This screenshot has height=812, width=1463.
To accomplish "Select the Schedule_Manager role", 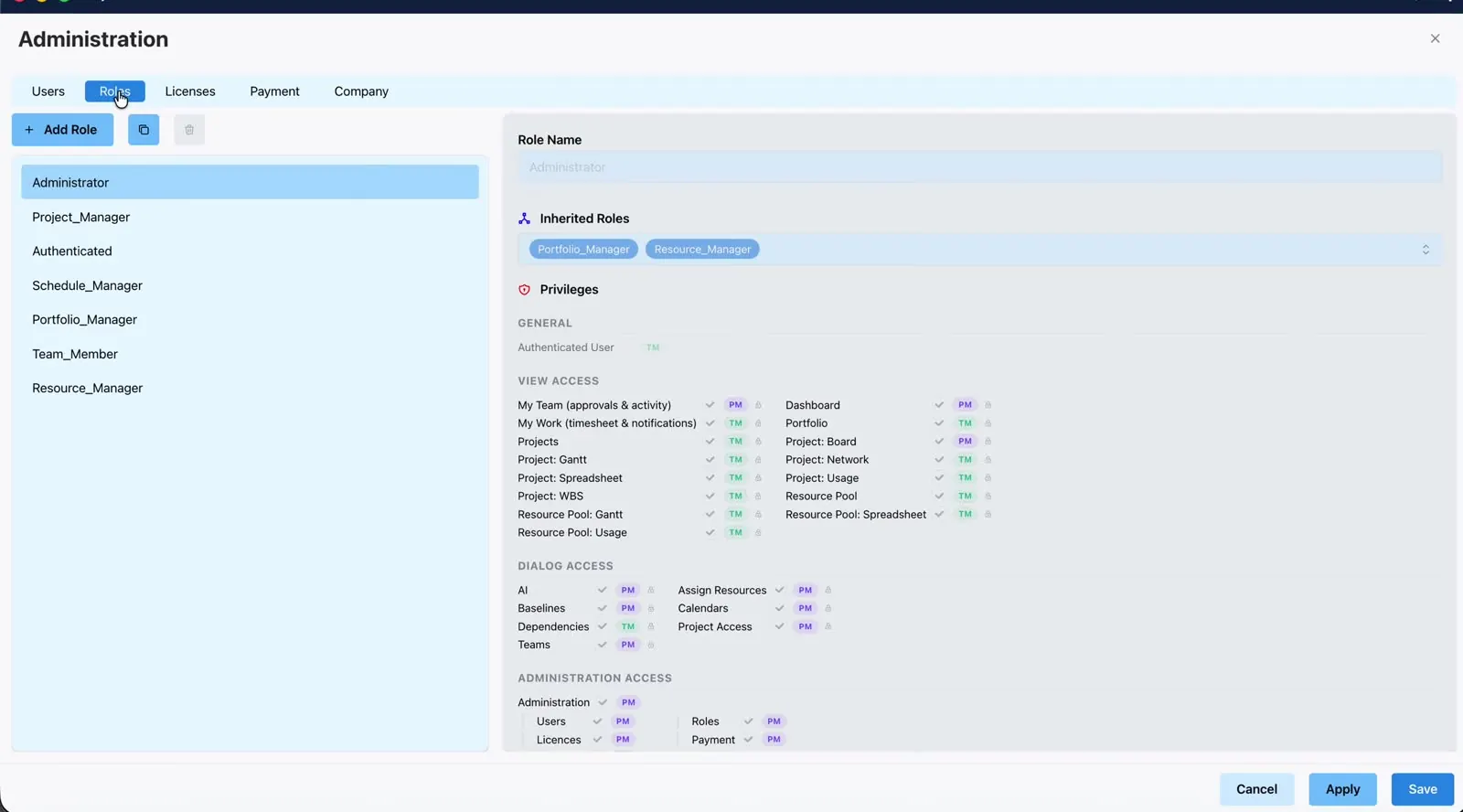I will coord(250,286).
